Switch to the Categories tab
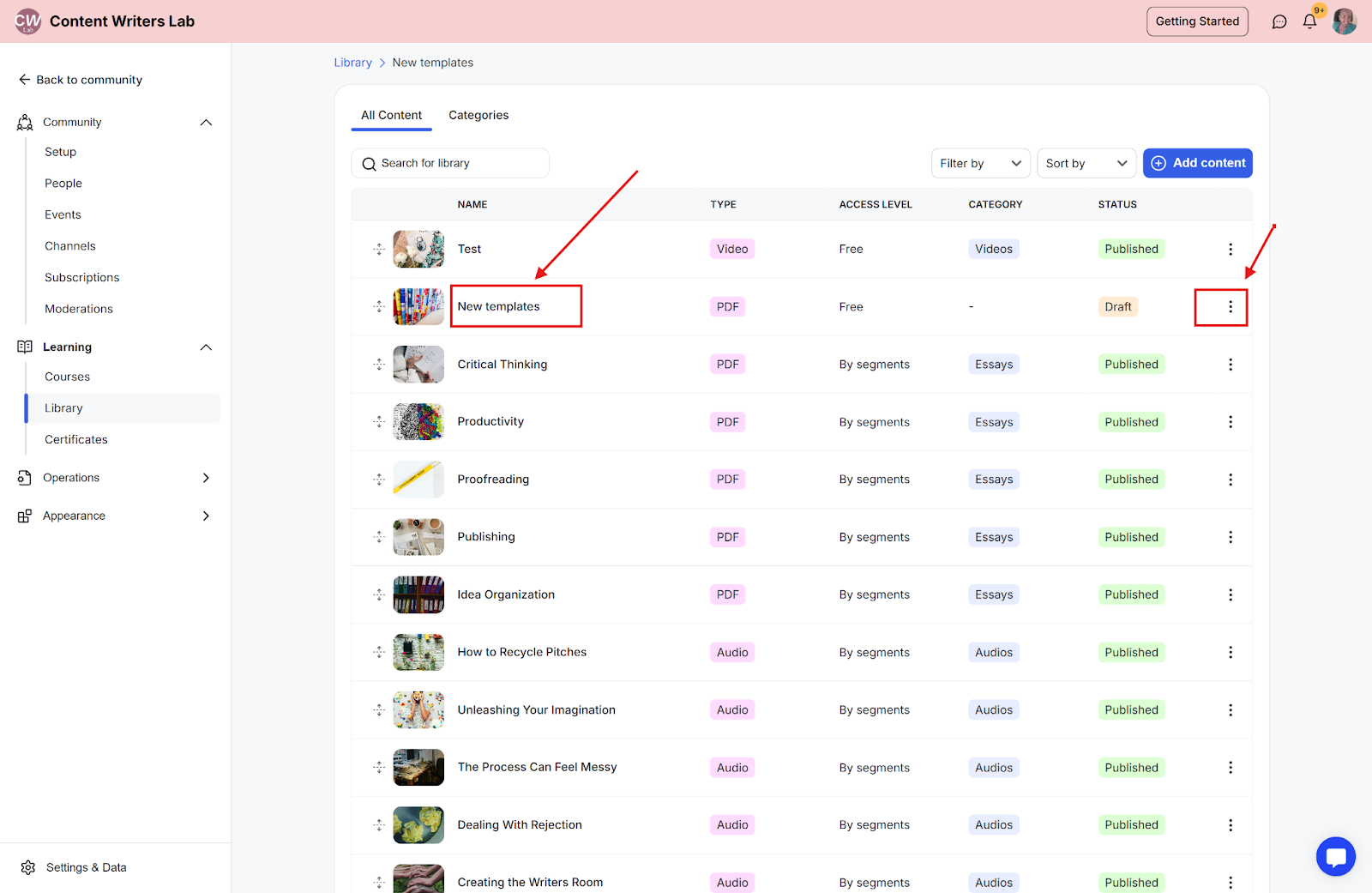 478,115
